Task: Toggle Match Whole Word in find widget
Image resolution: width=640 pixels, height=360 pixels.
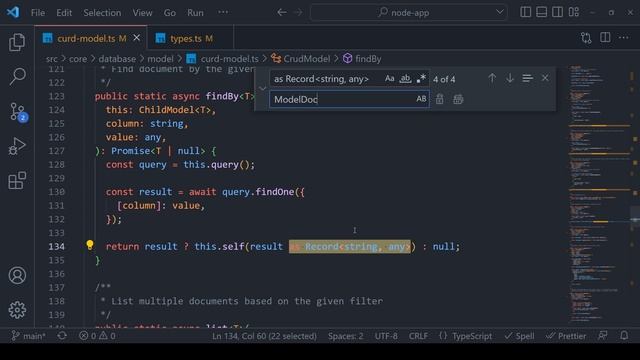Action: tap(405, 78)
